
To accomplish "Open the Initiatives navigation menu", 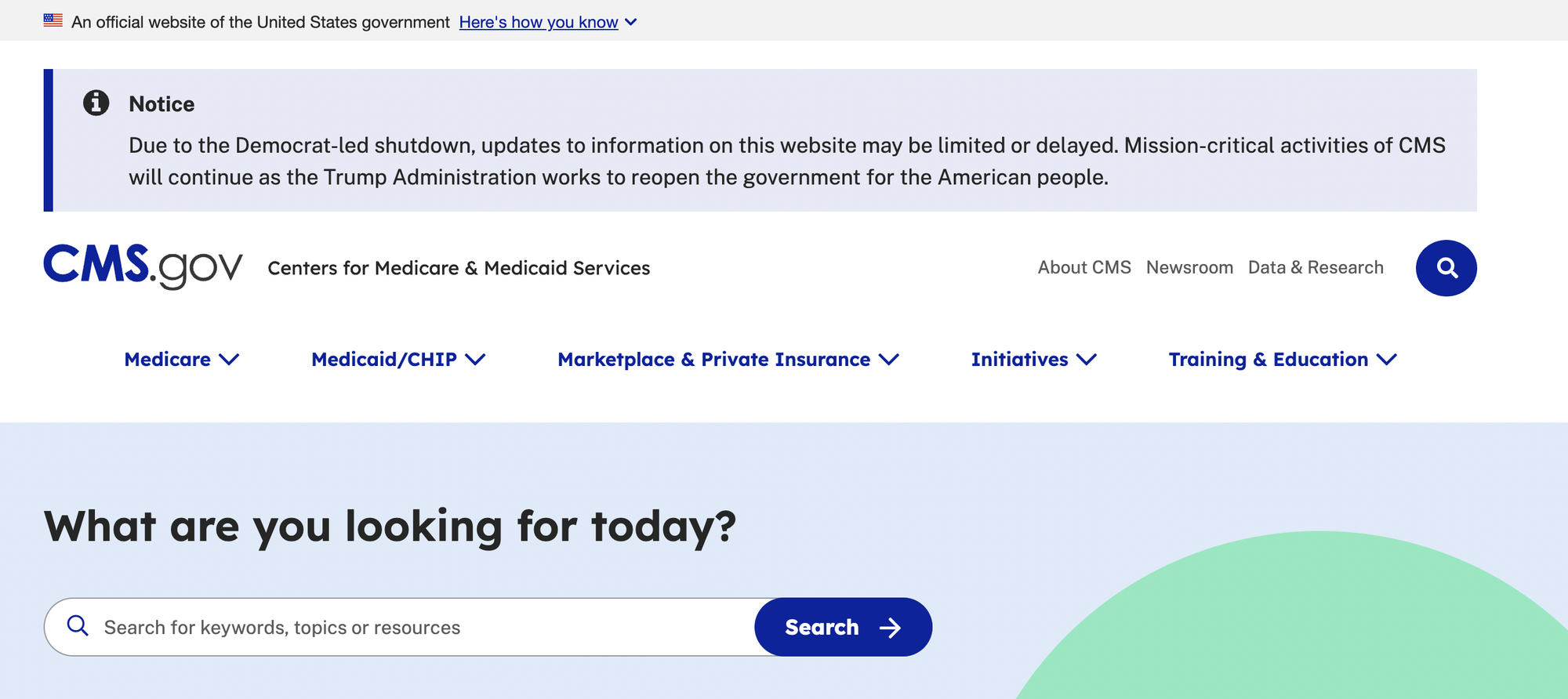I will point(1019,360).
